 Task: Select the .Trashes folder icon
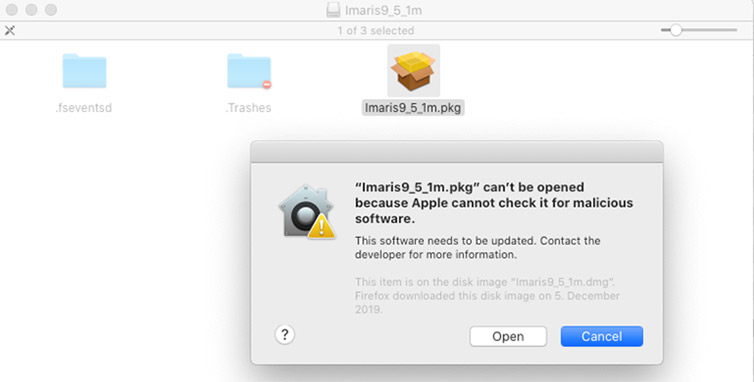249,71
